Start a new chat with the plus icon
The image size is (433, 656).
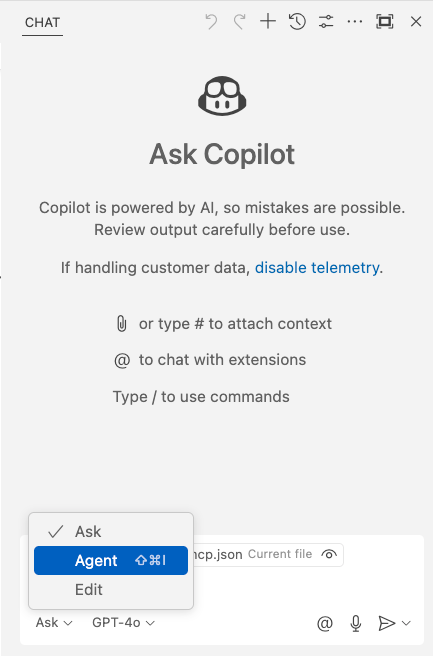pos(268,21)
